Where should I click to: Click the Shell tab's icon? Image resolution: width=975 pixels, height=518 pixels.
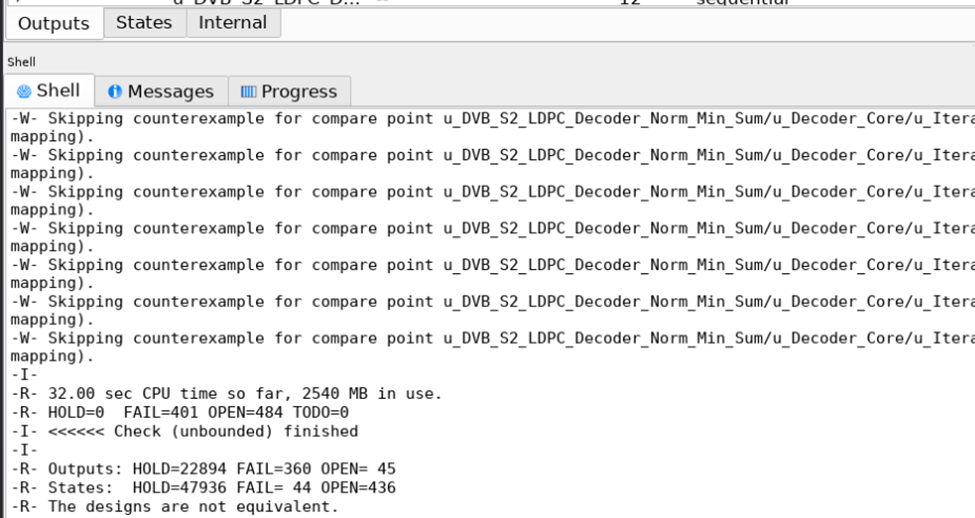pos(26,91)
